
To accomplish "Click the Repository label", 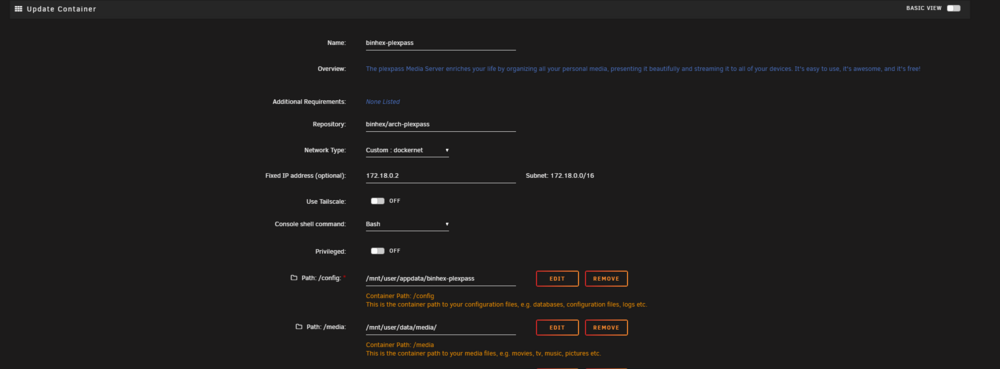I will coord(329,124).
